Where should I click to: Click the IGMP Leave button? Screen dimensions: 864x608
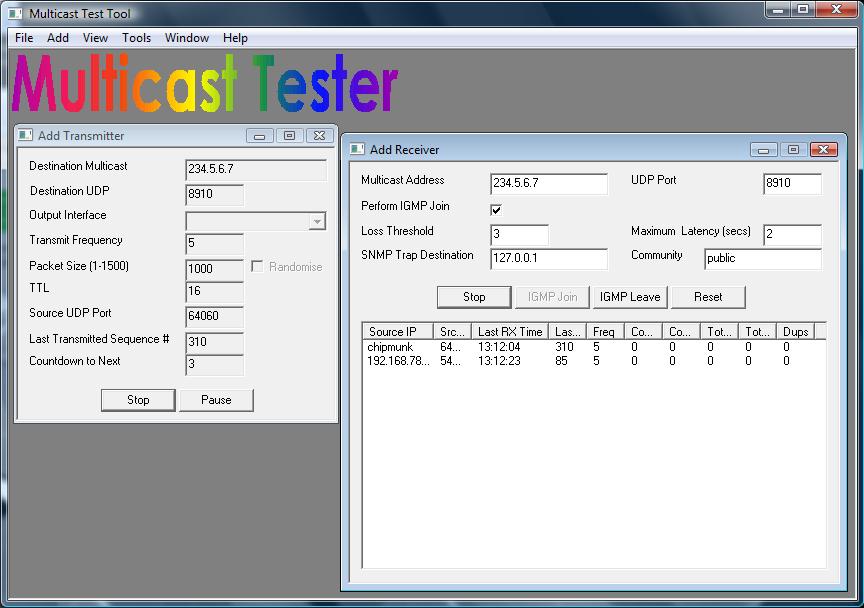630,297
